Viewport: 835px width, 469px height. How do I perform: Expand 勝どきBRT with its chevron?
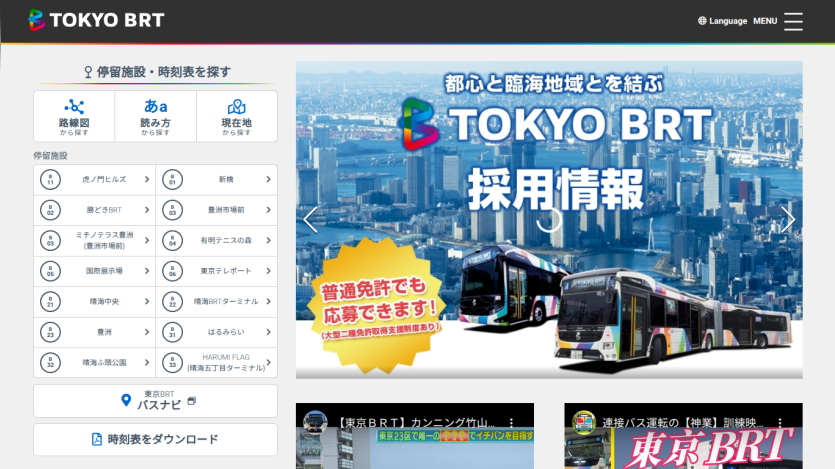point(147,210)
